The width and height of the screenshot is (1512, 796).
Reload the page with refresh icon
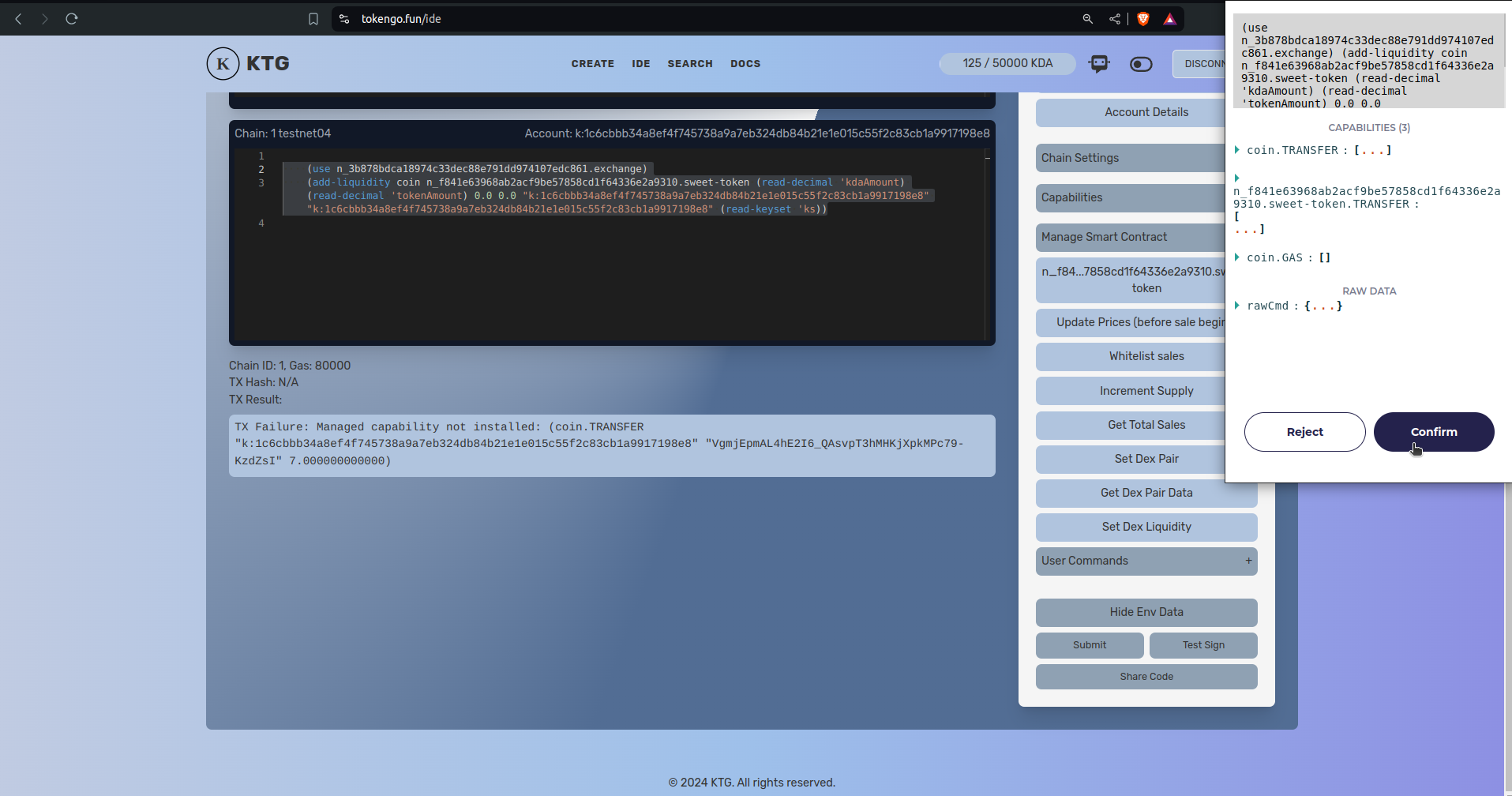coord(72,19)
